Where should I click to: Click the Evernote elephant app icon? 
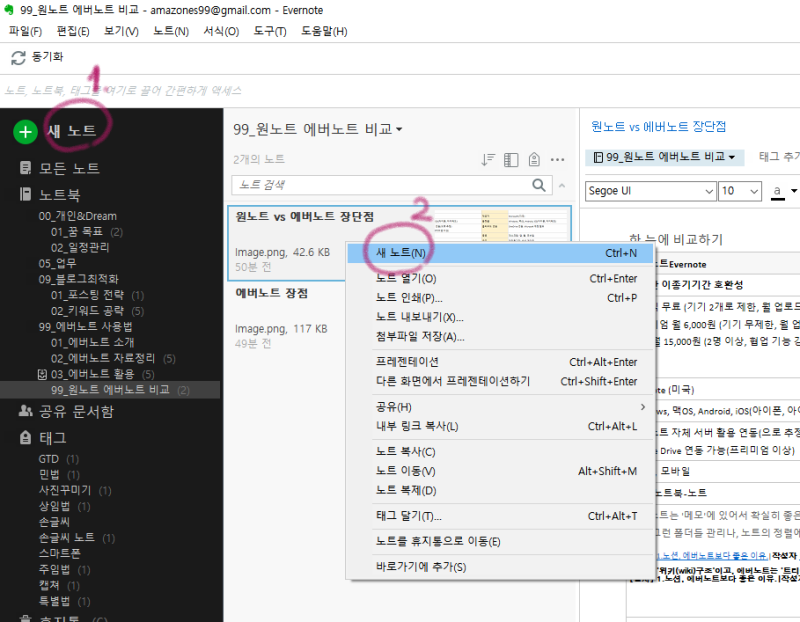click(9, 10)
